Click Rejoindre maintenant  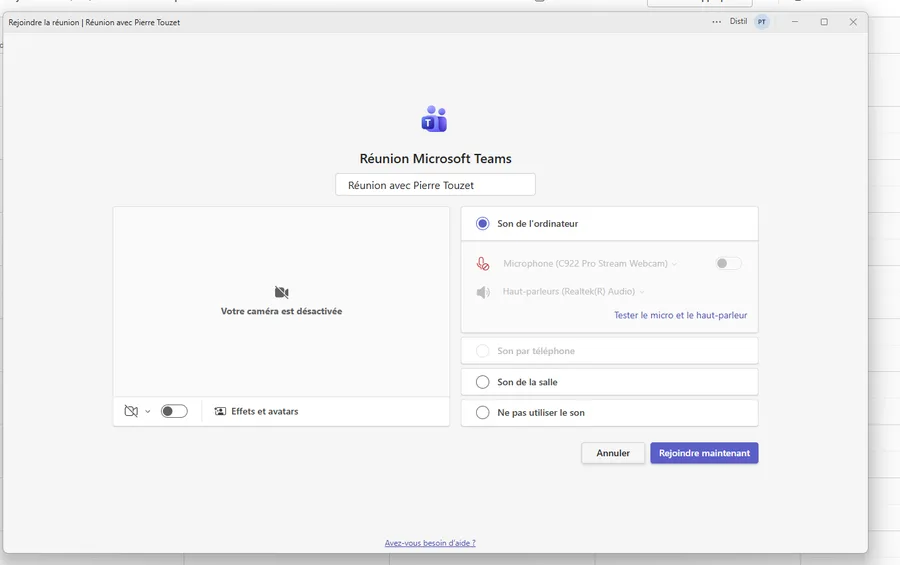[704, 453]
